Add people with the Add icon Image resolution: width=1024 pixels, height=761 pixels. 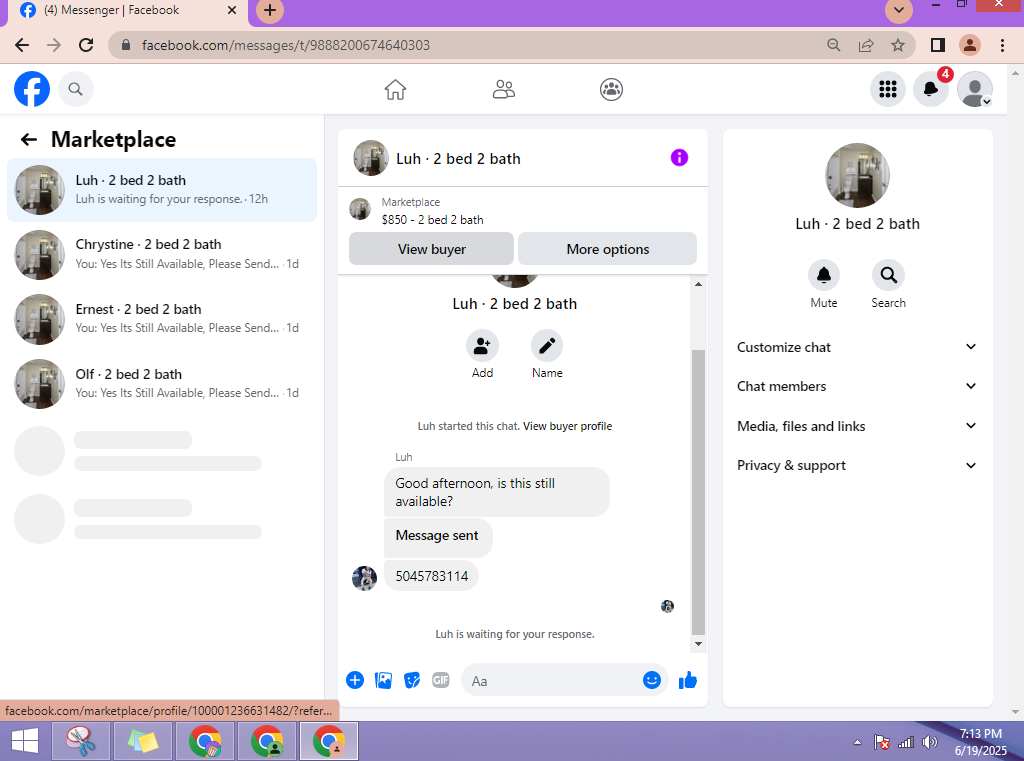click(482, 346)
